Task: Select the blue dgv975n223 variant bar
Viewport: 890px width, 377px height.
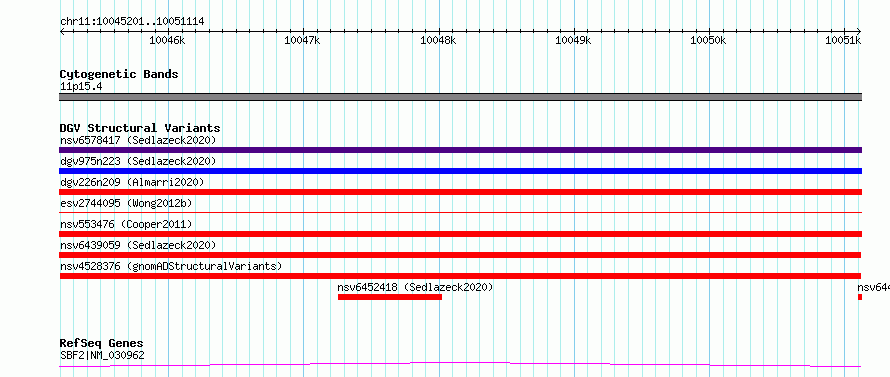Action: tap(461, 171)
